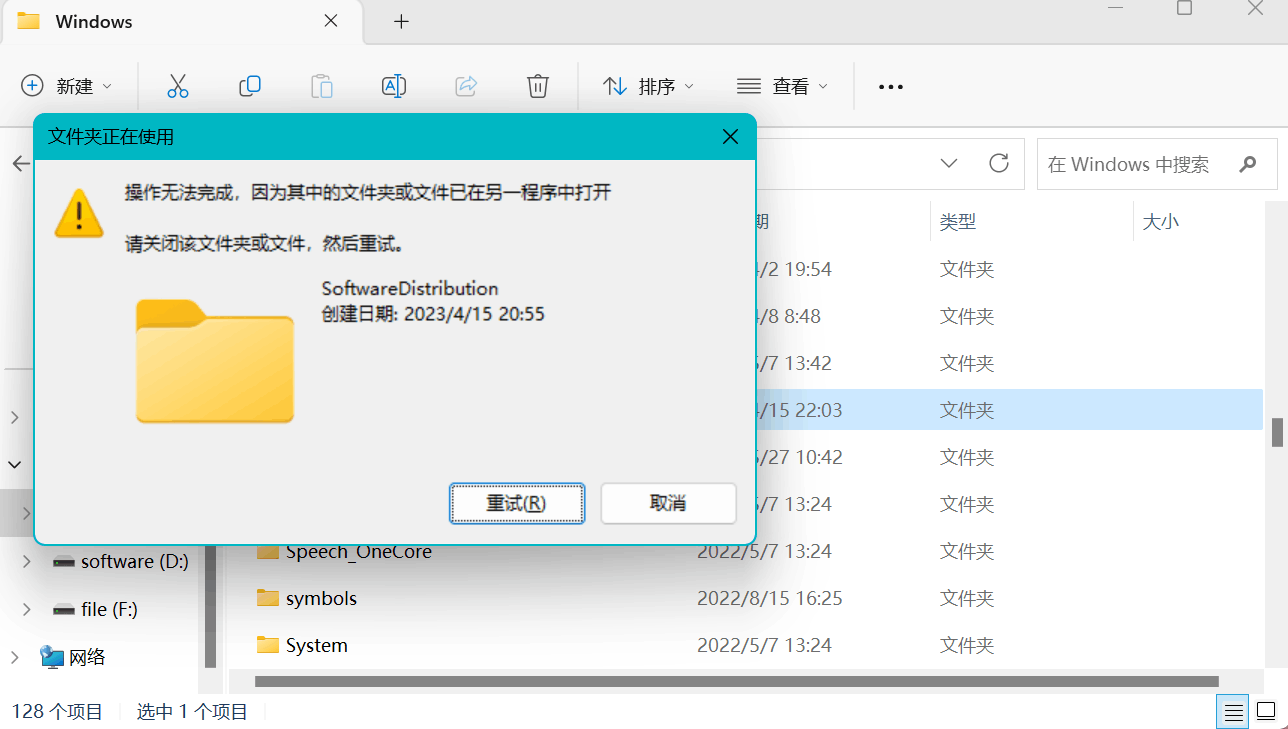1288x729 pixels.
Task: Click the Share icon in toolbar
Action: click(x=466, y=86)
